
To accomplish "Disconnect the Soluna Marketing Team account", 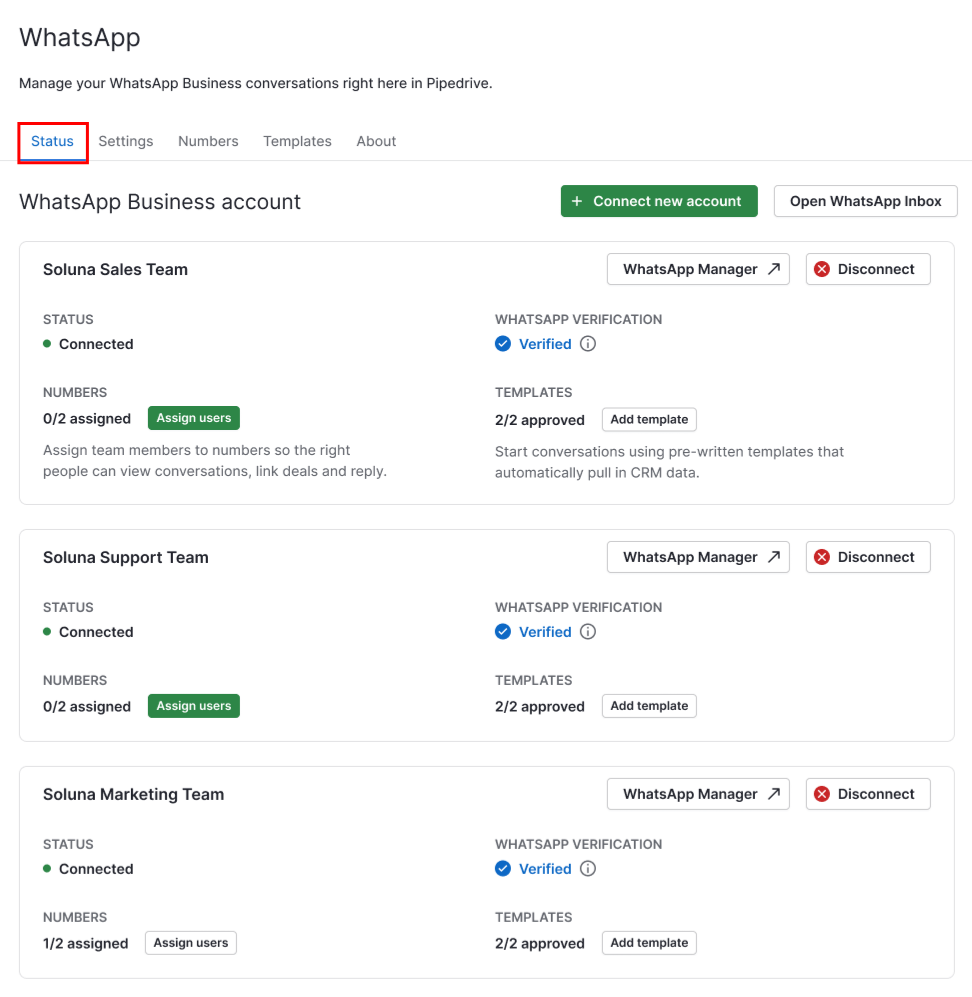I will tap(868, 794).
